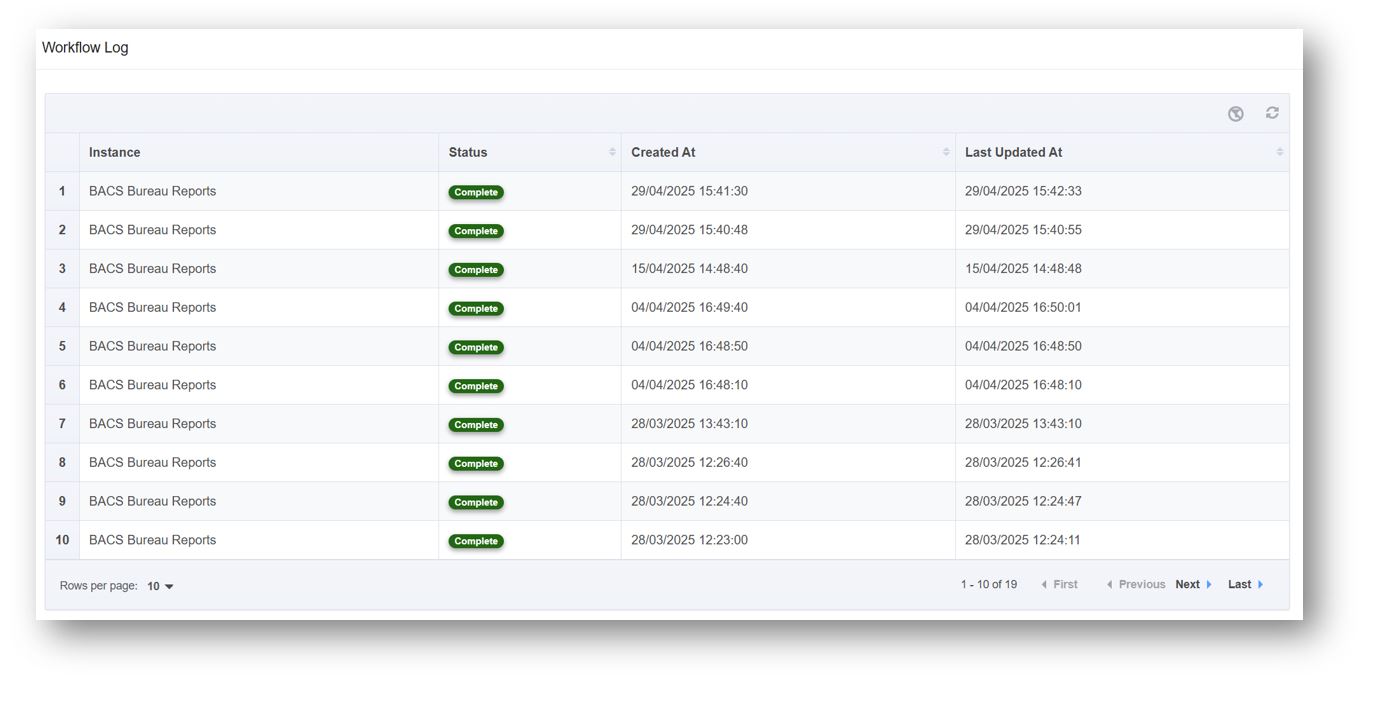The image size is (1393, 708).
Task: Click created time 28/03/2025 12:26:40
Action: coord(689,462)
